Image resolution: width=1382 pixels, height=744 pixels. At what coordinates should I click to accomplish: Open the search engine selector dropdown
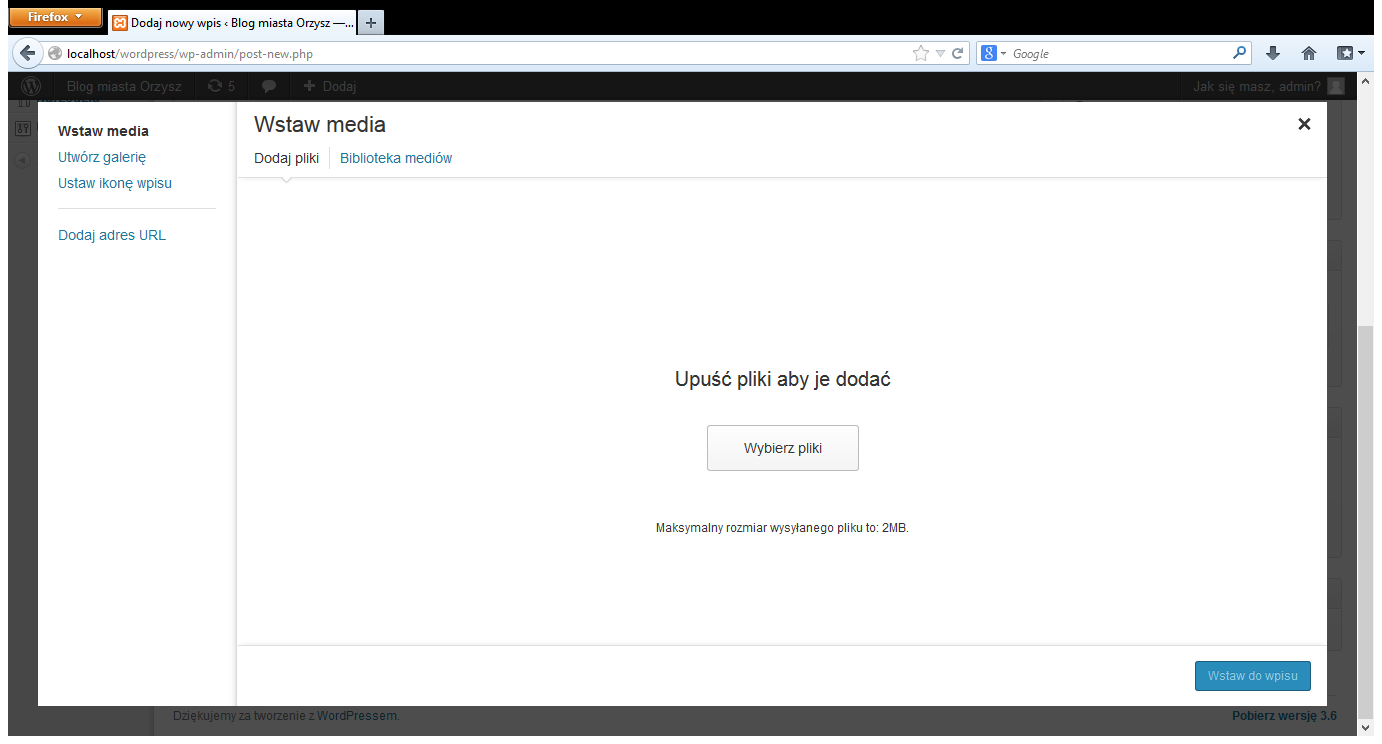[994, 54]
